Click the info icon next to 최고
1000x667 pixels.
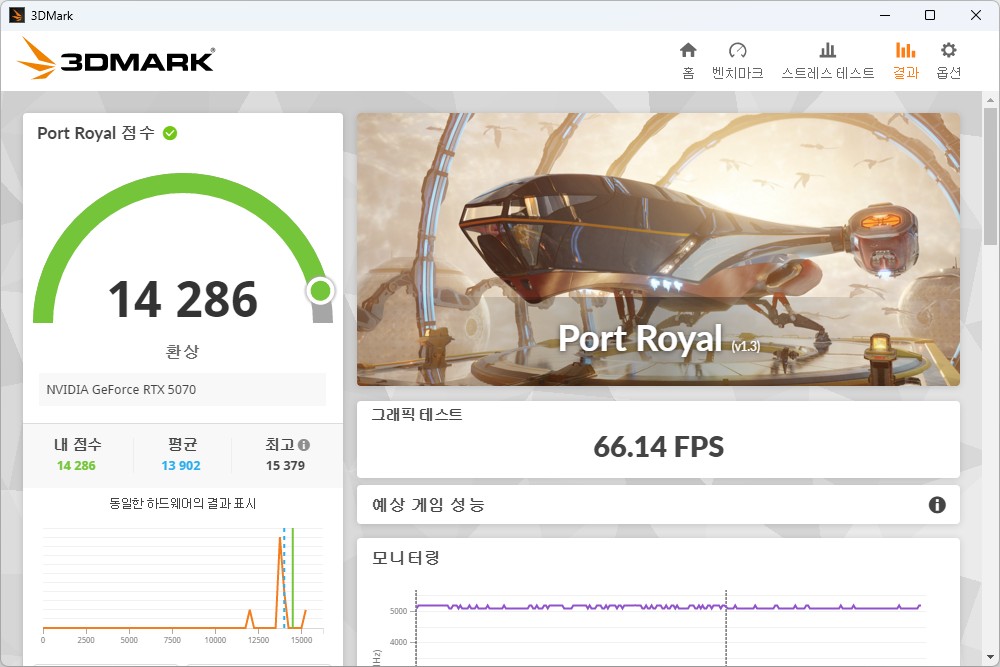[304, 445]
